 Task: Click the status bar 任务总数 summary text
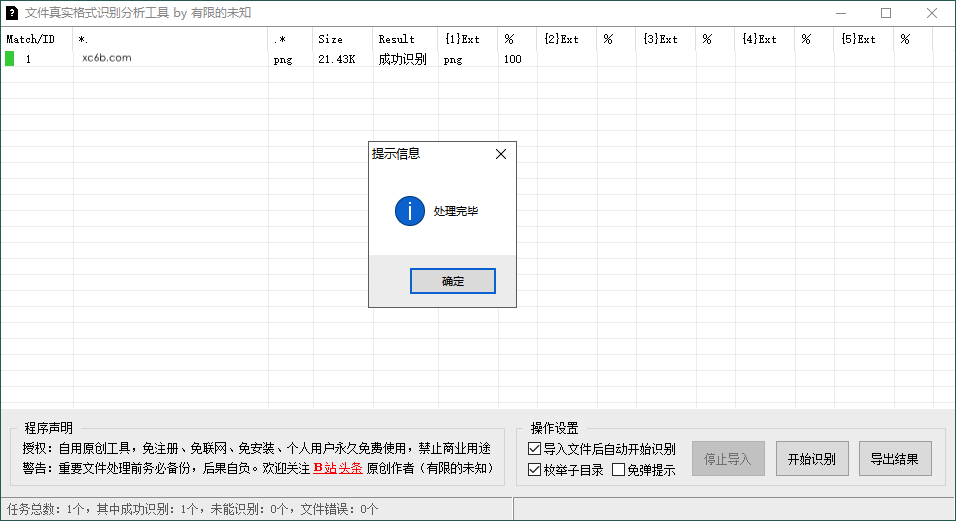pos(193,509)
